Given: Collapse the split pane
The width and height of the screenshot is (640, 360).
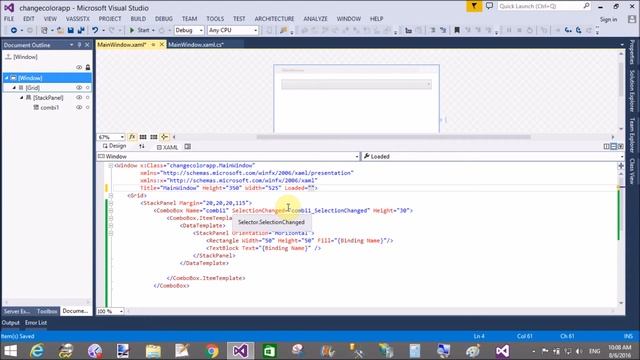Looking at the screenshot, I should pos(620,147).
